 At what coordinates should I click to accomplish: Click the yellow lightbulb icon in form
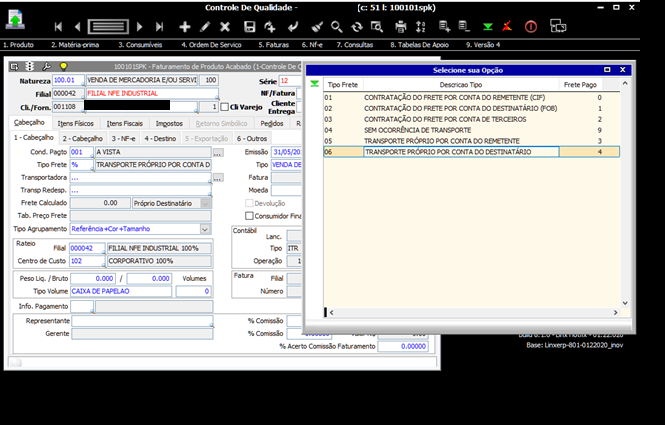[x=62, y=67]
